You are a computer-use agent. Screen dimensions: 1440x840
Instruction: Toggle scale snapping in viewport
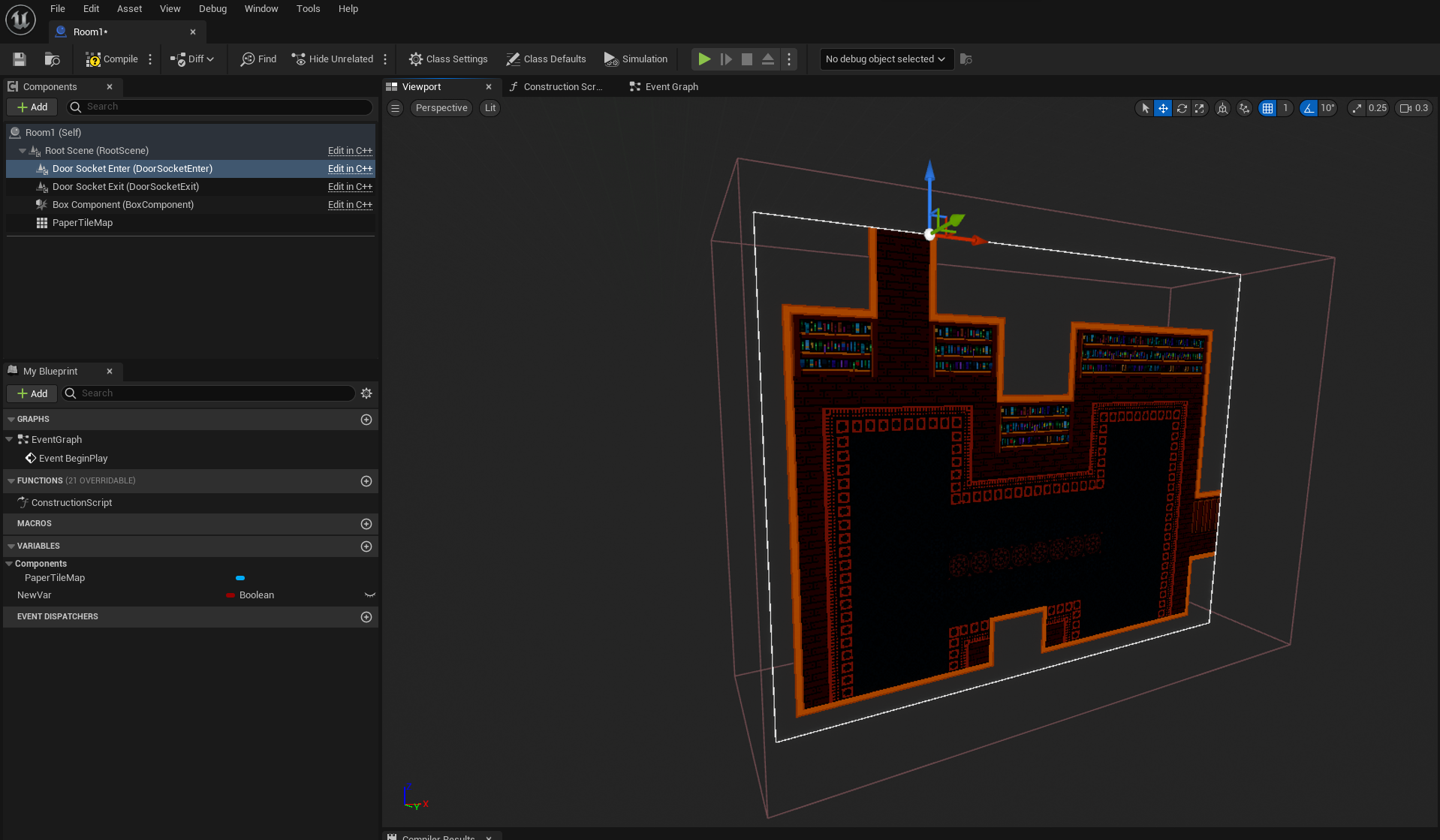pos(1357,108)
